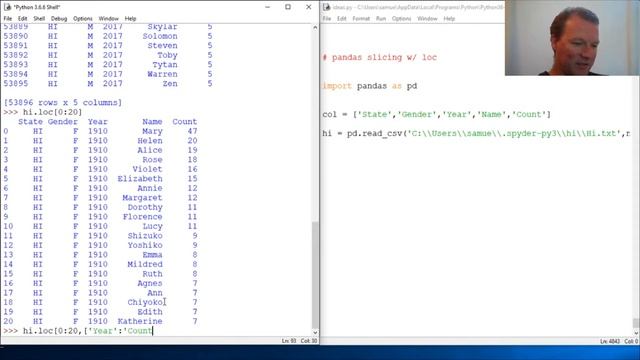Click name 'Warren' in row 53894

(x=162, y=74)
